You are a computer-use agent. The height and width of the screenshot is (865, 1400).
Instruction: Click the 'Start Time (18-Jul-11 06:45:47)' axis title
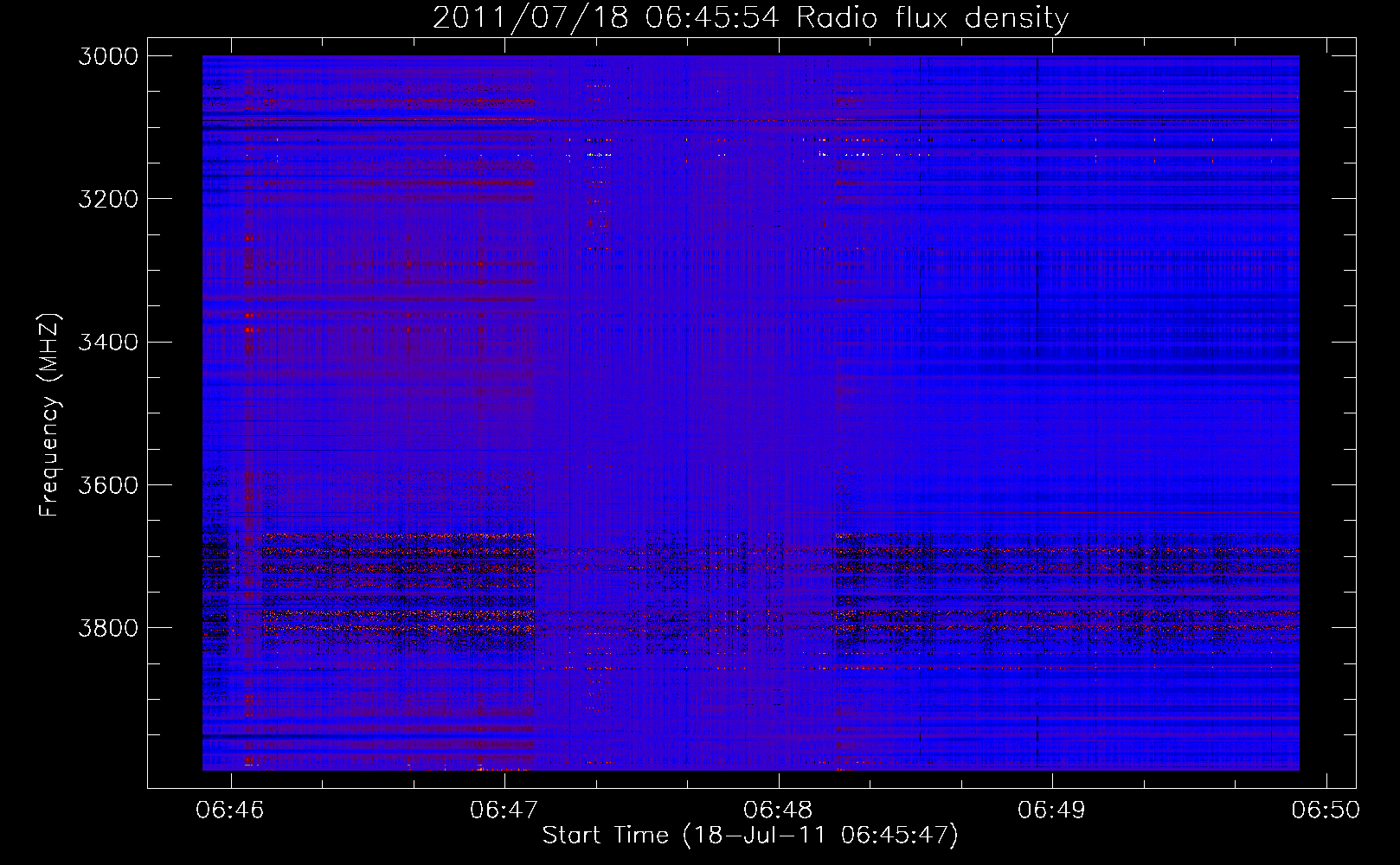pos(750,836)
